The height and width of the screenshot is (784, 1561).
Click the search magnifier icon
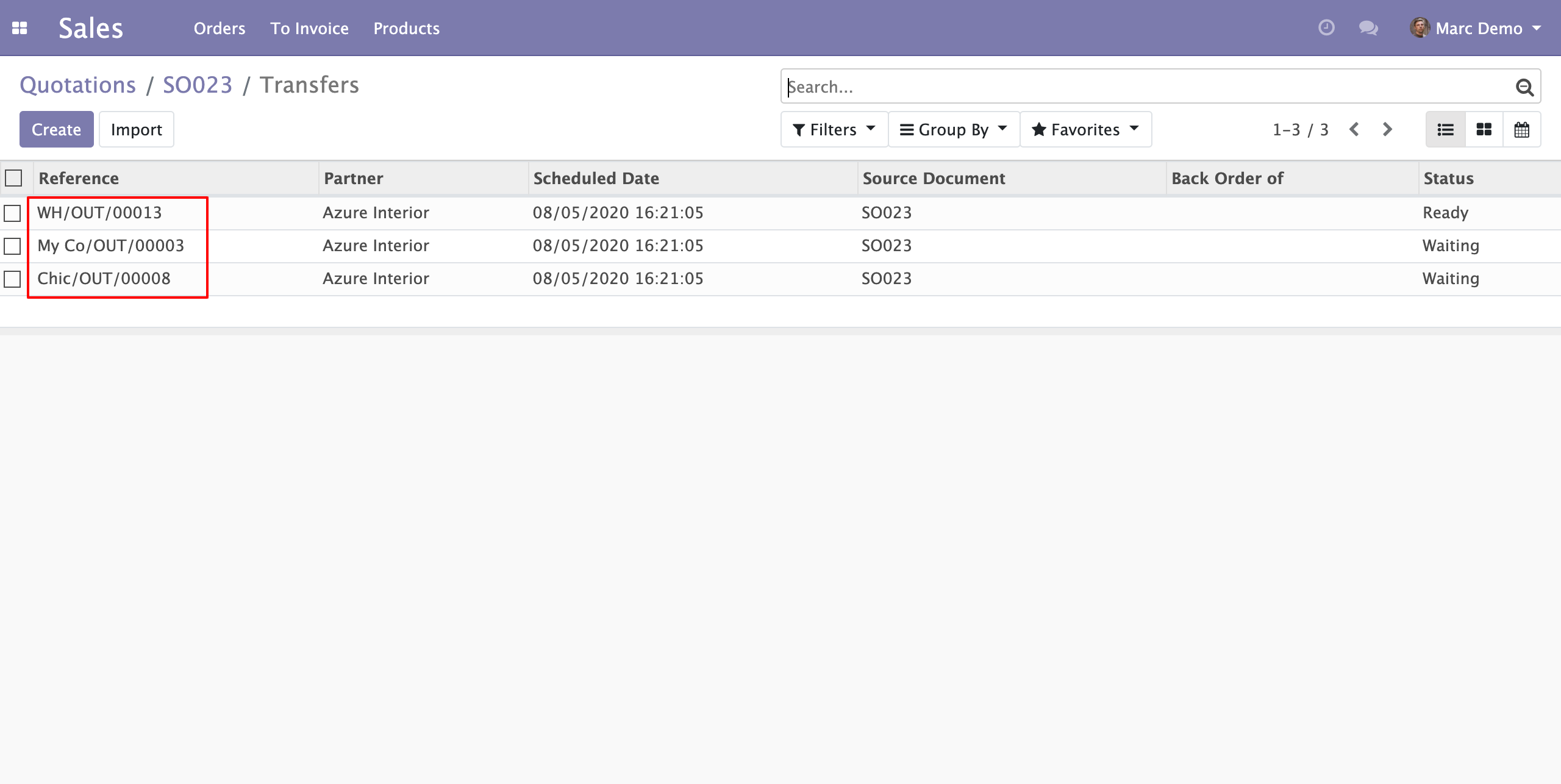point(1524,87)
